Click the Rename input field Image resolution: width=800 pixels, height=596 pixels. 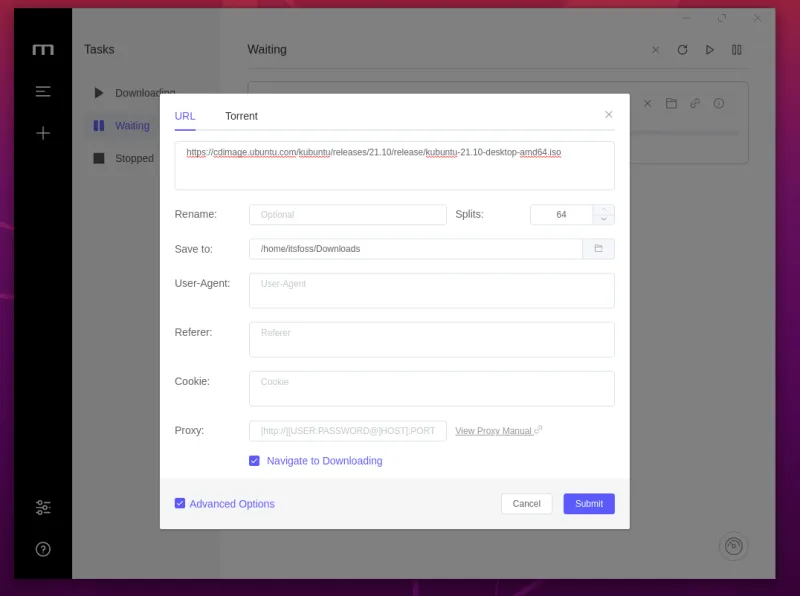(347, 215)
